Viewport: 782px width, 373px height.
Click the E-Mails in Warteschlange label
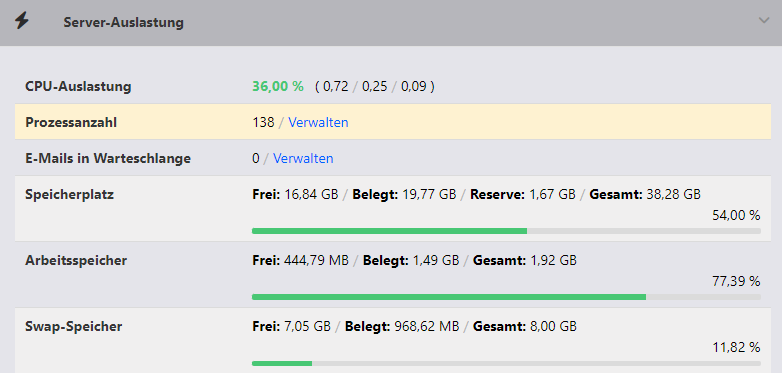tap(108, 159)
